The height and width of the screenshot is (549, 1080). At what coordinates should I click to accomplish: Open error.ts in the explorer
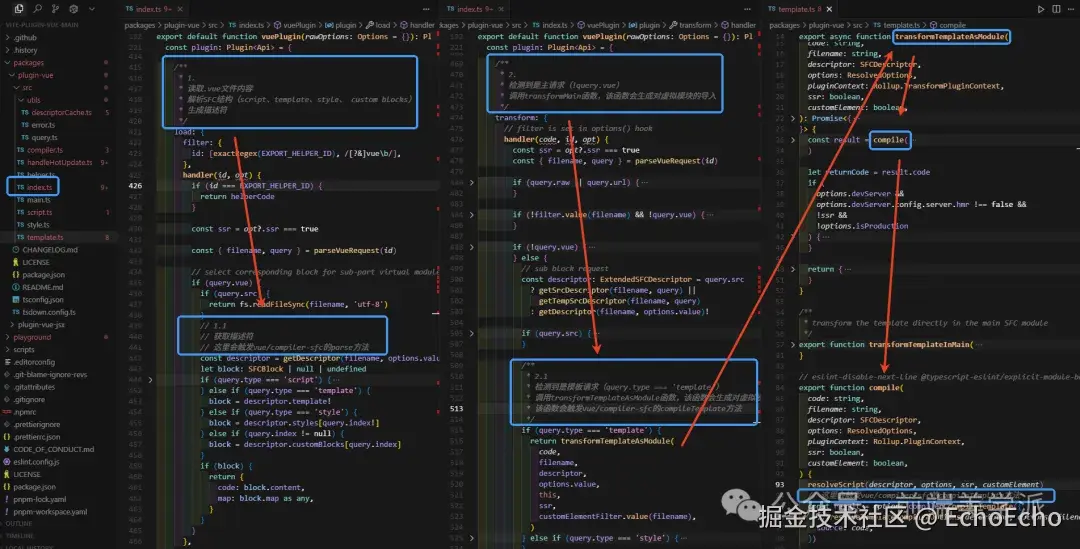pyautogui.click(x=43, y=125)
